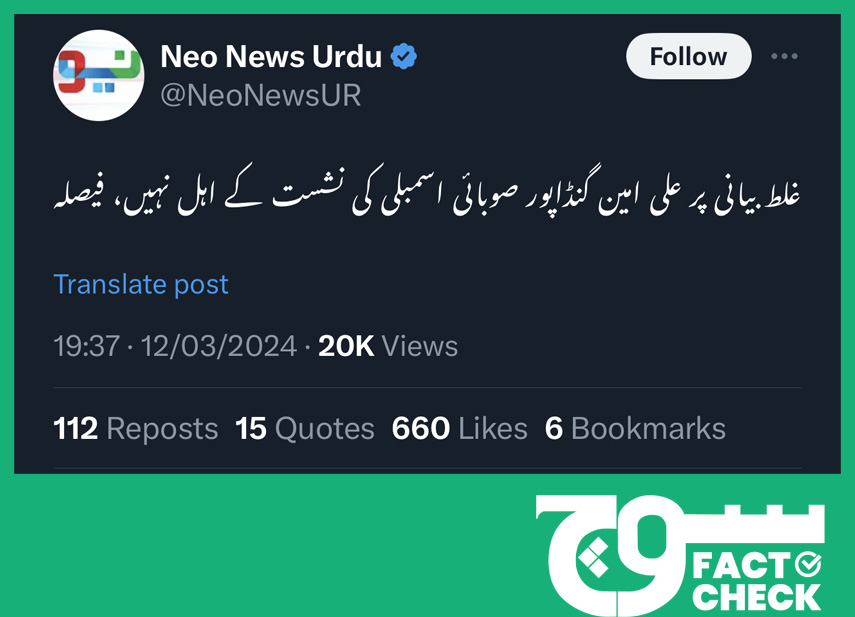Open the three-dot more options menu

[784, 56]
